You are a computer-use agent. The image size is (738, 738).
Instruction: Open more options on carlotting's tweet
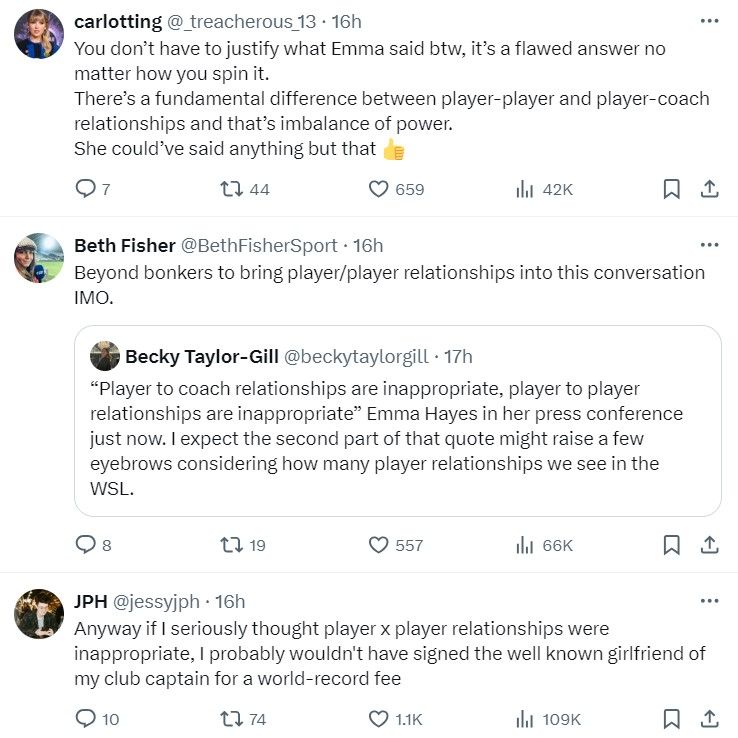[x=709, y=21]
